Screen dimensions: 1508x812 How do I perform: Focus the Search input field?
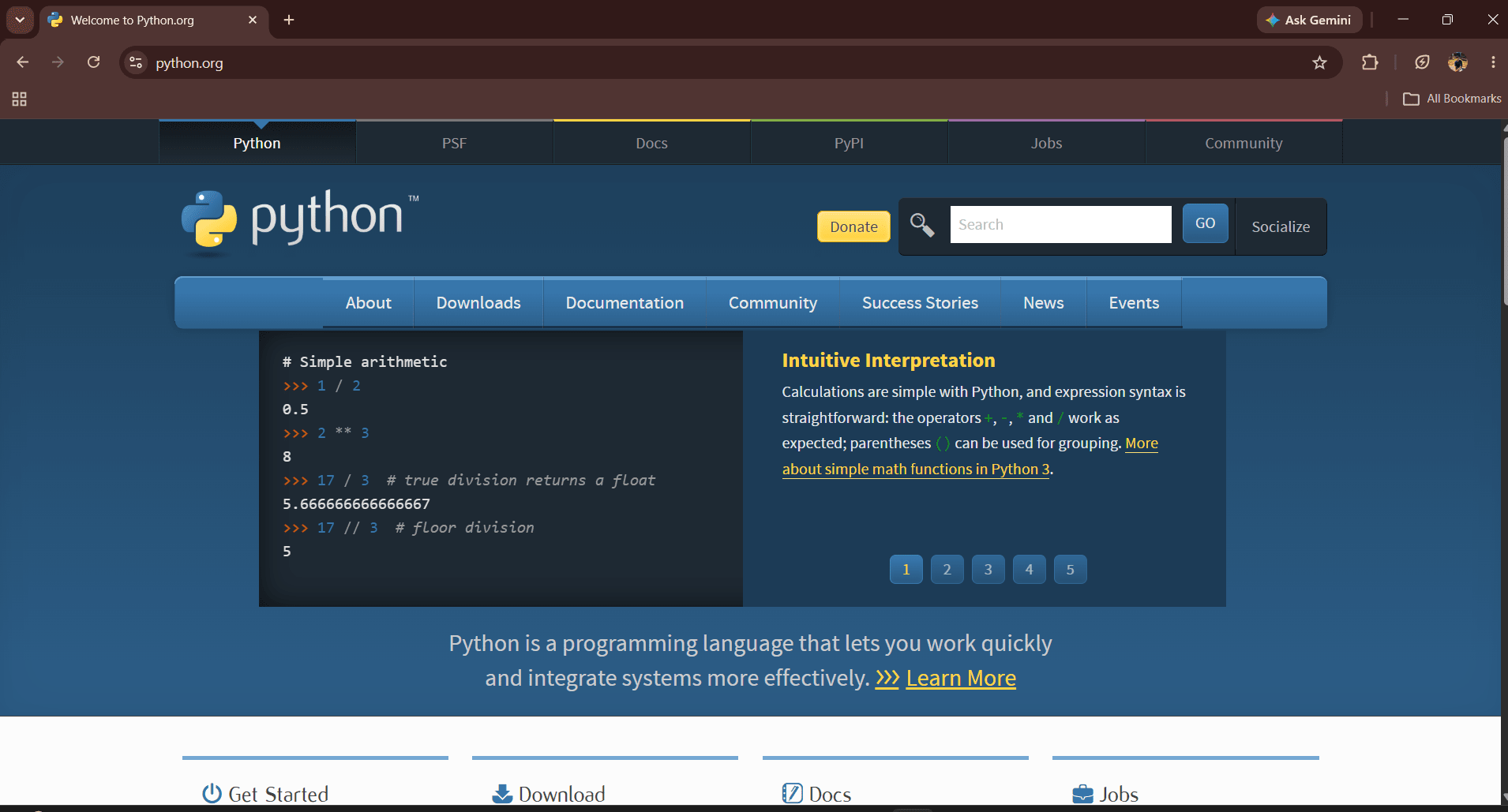pyautogui.click(x=1060, y=225)
